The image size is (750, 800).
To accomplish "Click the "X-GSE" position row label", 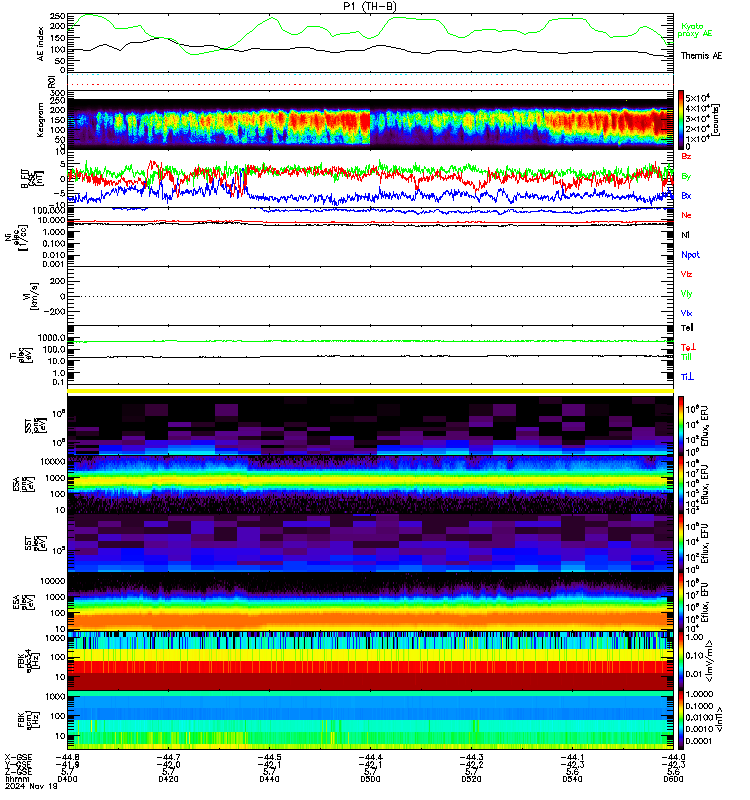I will pos(18,758).
